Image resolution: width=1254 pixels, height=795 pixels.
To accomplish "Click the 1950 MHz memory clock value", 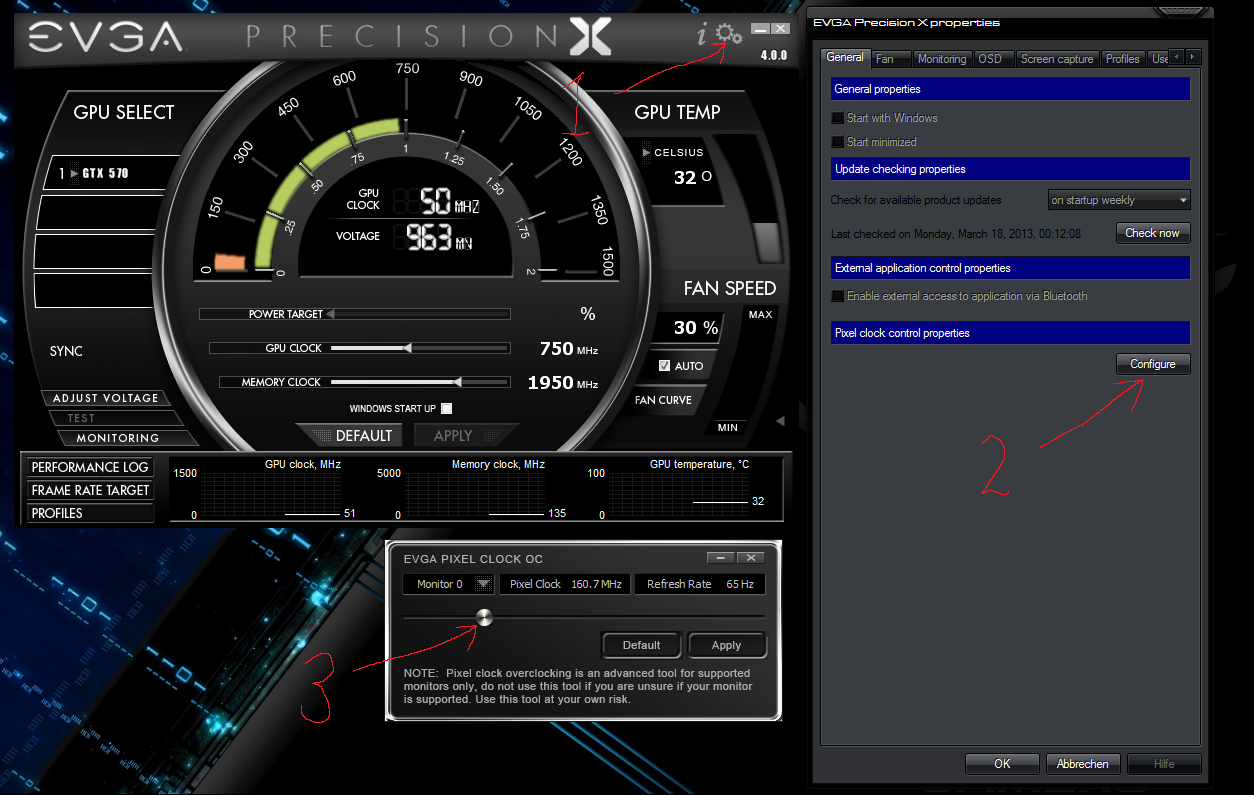I will (x=563, y=383).
